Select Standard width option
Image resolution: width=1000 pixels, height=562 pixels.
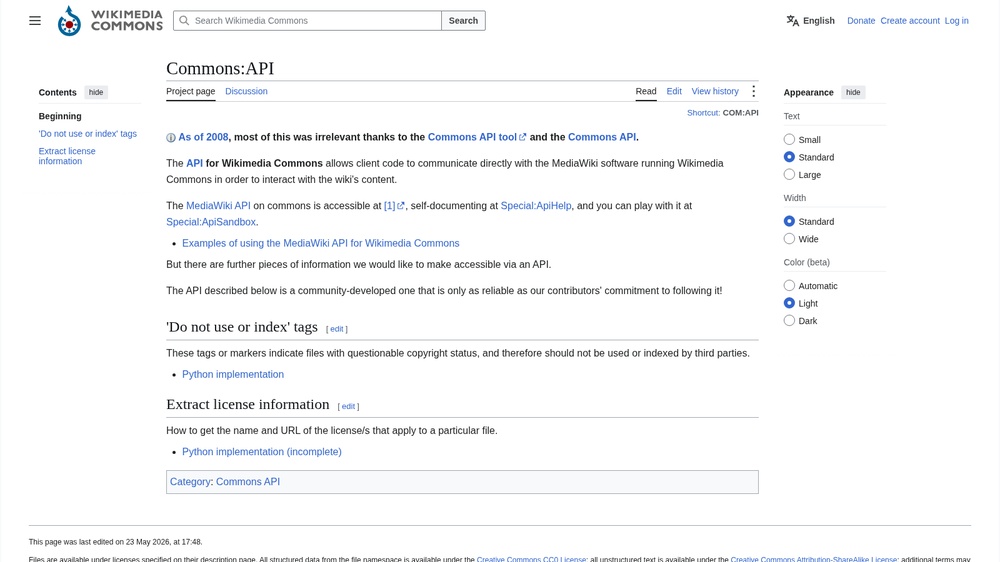790,221
